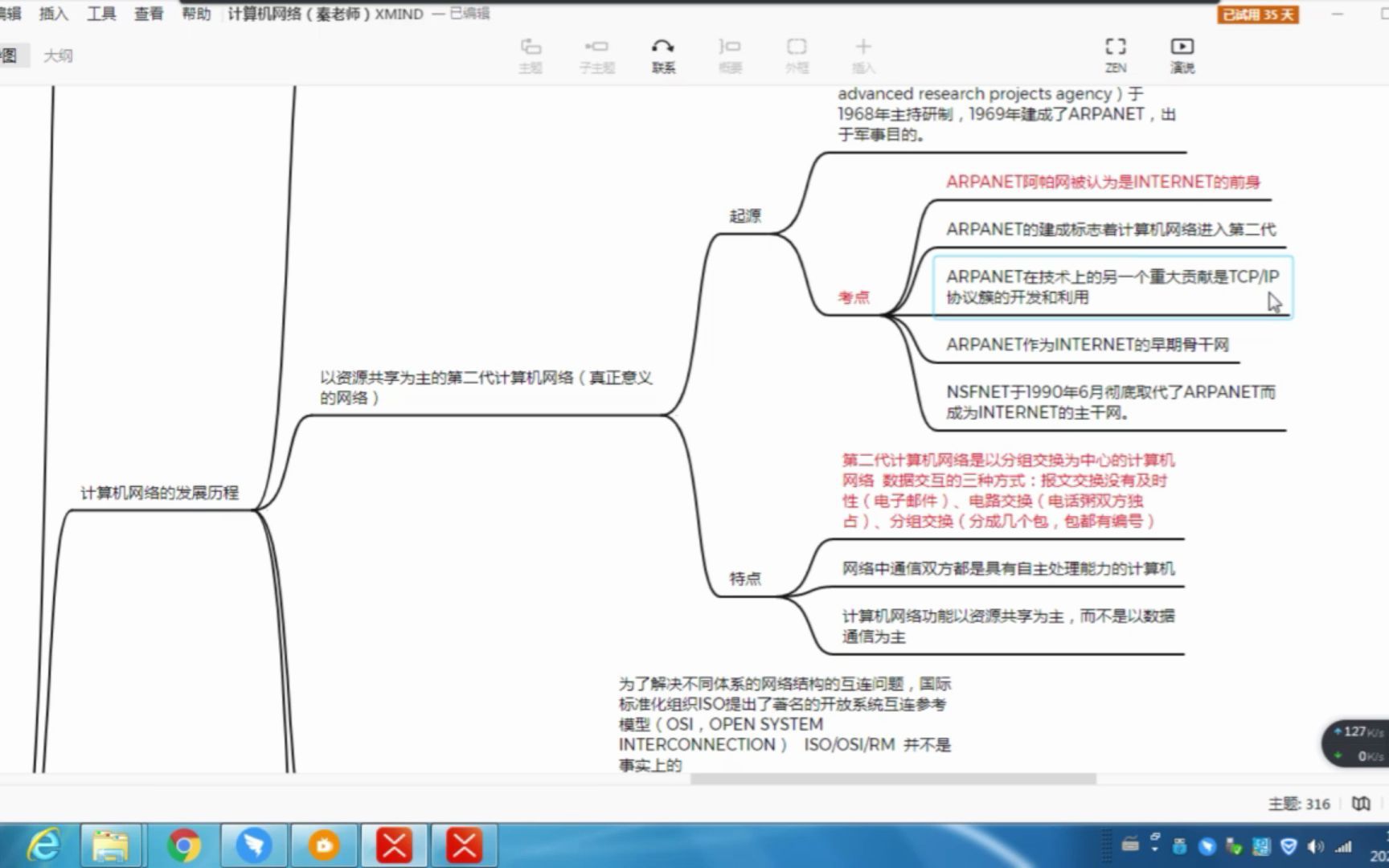Select the red 考点 topic node
1389x868 pixels.
854,297
